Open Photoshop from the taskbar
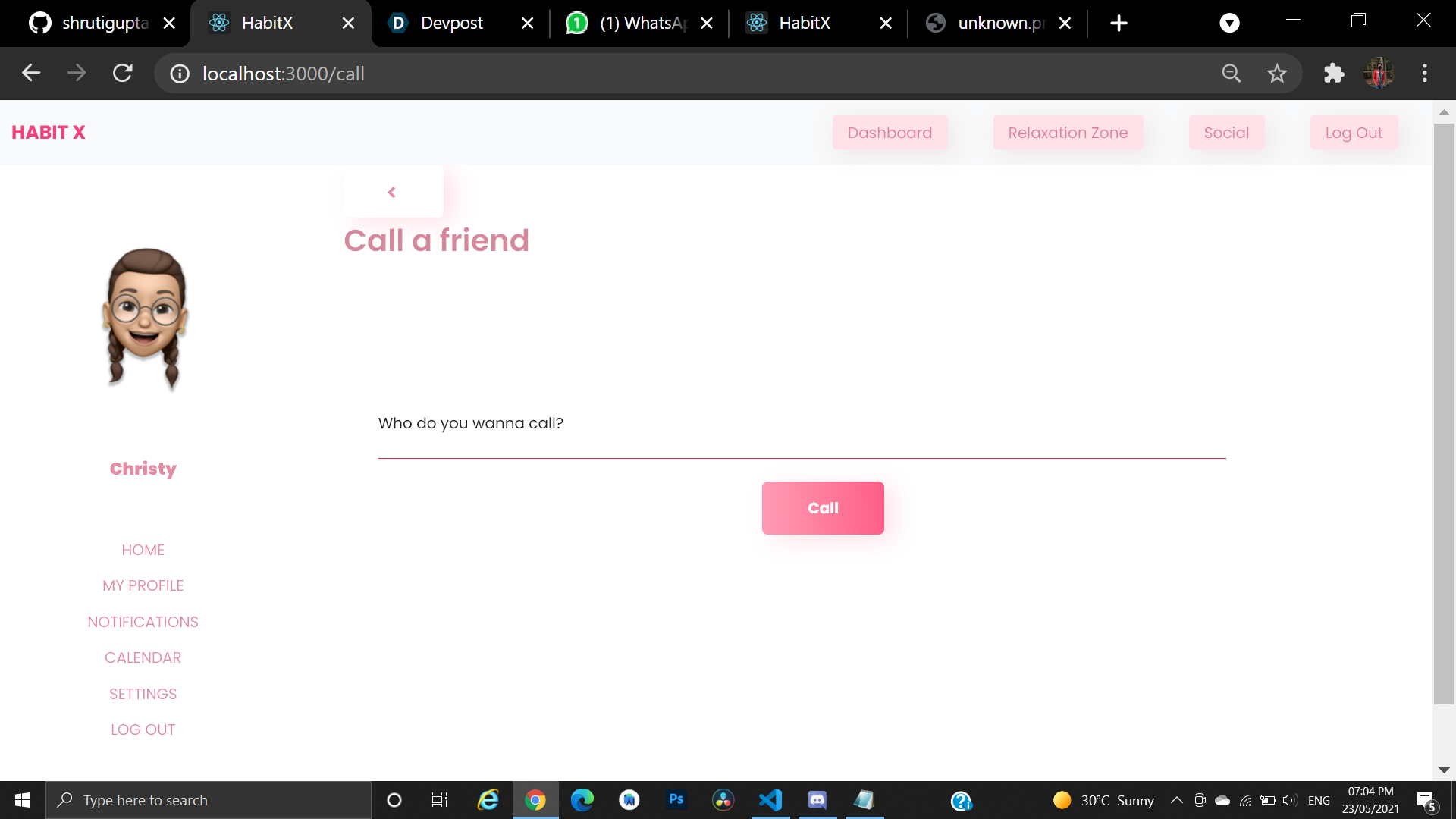Viewport: 1456px width, 819px height. (x=676, y=799)
